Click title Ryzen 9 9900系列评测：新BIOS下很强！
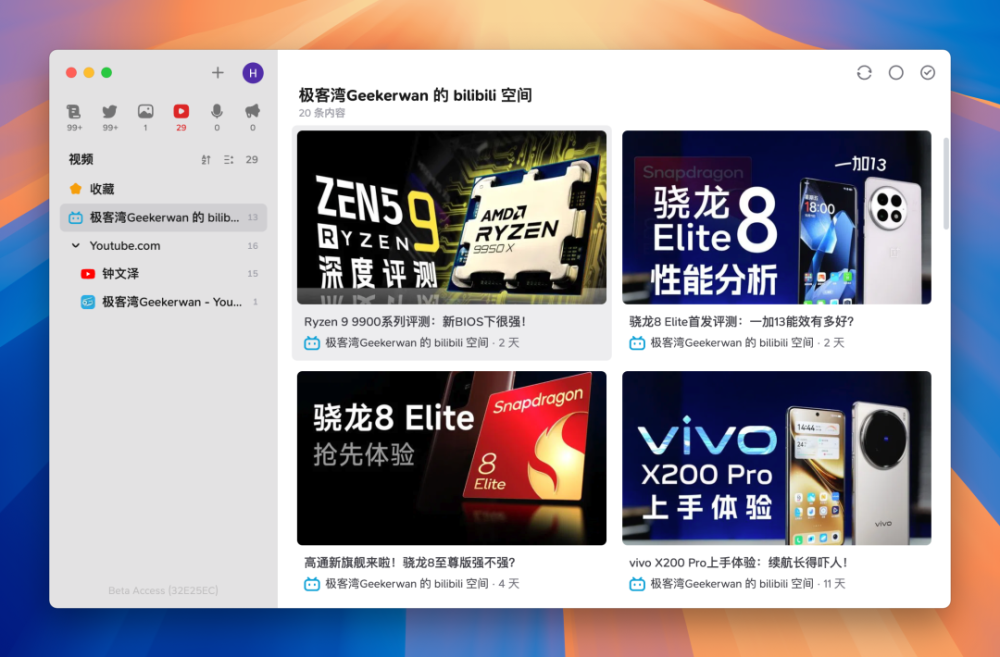 (x=415, y=322)
